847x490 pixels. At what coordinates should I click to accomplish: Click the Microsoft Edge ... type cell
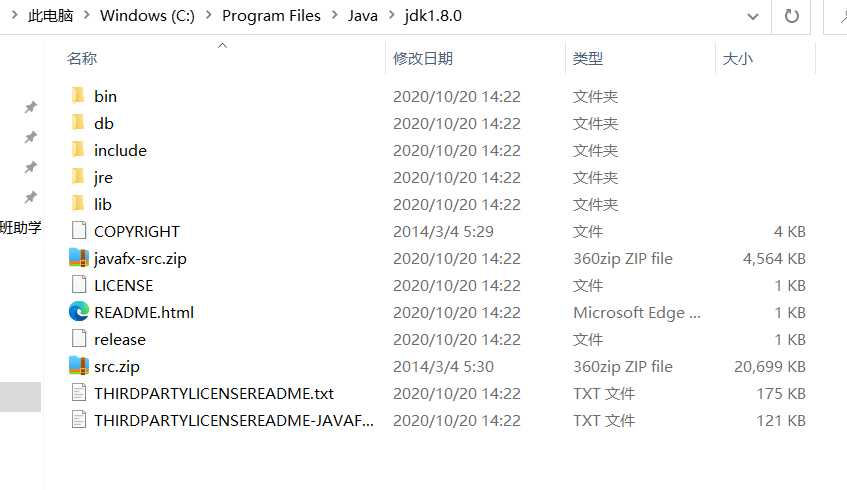637,312
